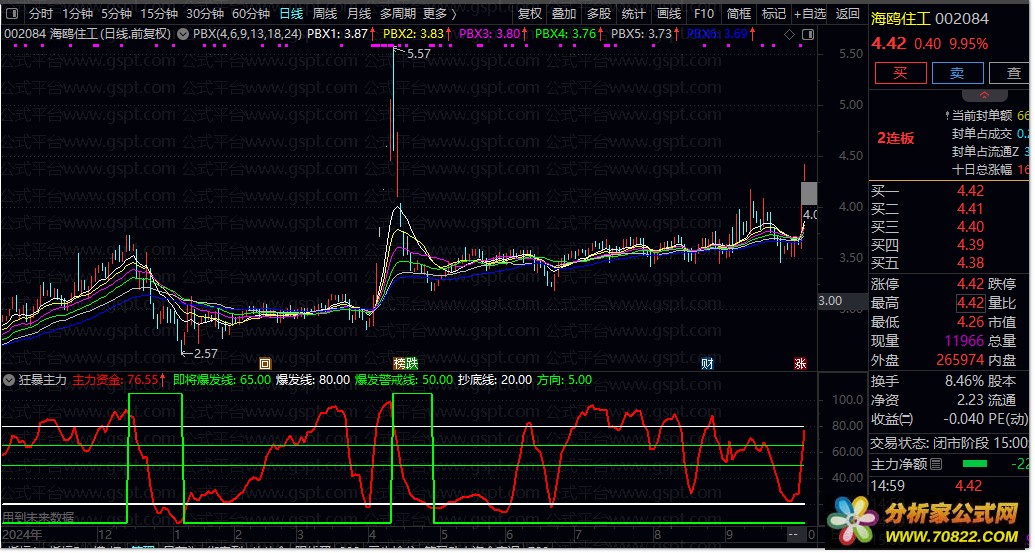
Task: Click the 返回 back button
Action: click(x=847, y=14)
